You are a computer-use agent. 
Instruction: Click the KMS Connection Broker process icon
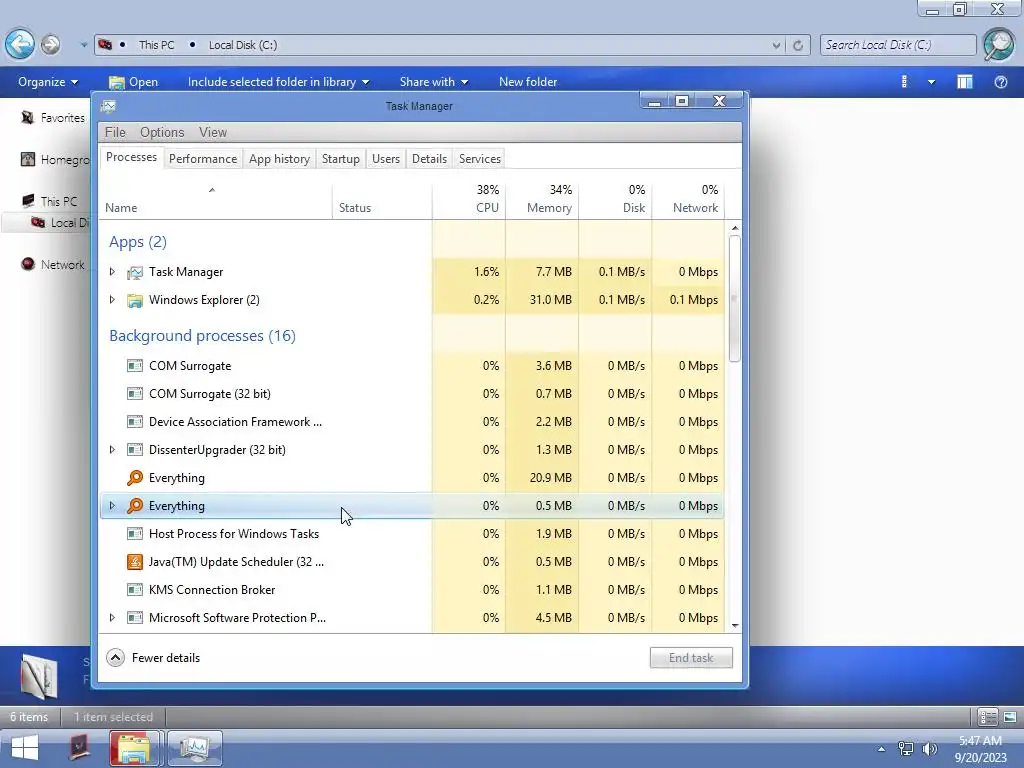pos(135,590)
